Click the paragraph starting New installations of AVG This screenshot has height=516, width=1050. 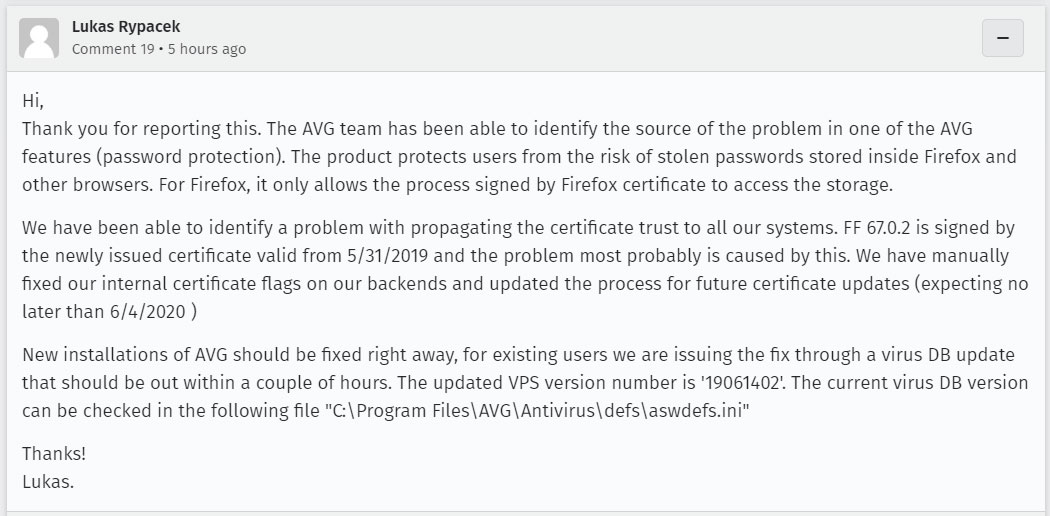[x=525, y=382]
